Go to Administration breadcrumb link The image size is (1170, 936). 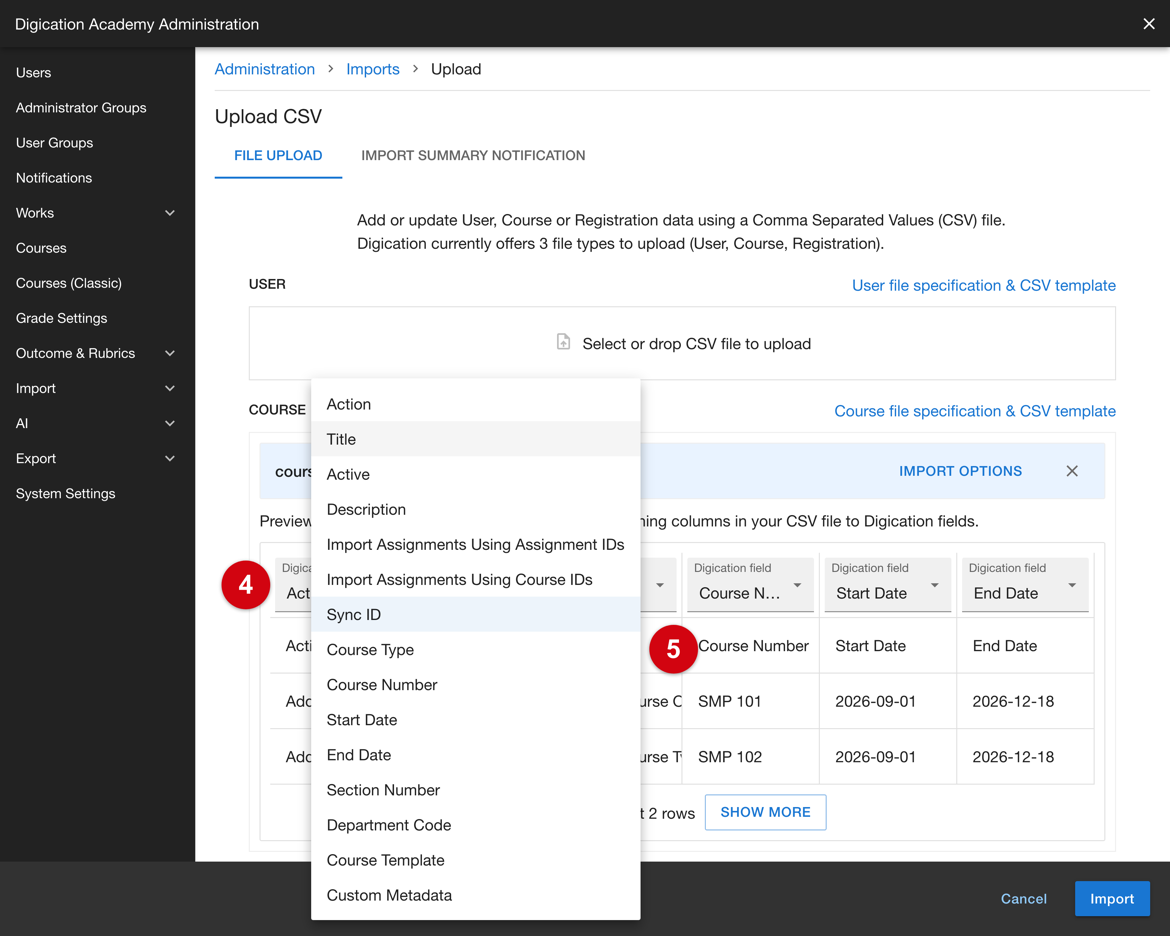point(265,69)
